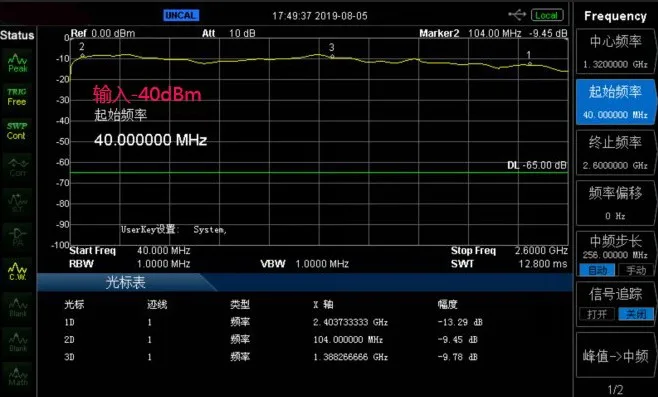The image size is (658, 397).
Task: Click the C.W. trace status icon
Action: (18, 272)
